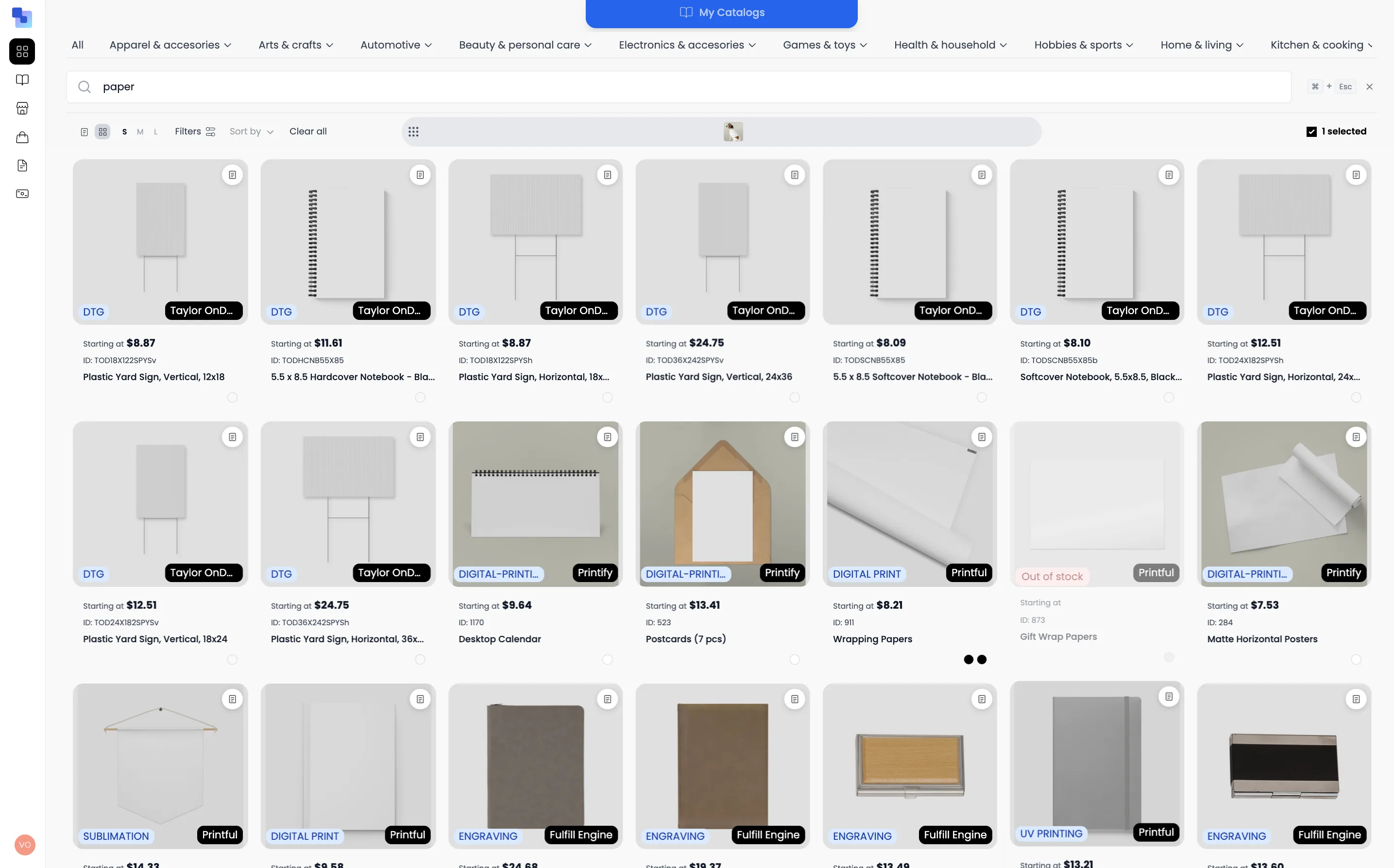This screenshot has width=1394, height=868.
Task: Click the nine-dot drag handle in selection bar
Action: point(413,132)
